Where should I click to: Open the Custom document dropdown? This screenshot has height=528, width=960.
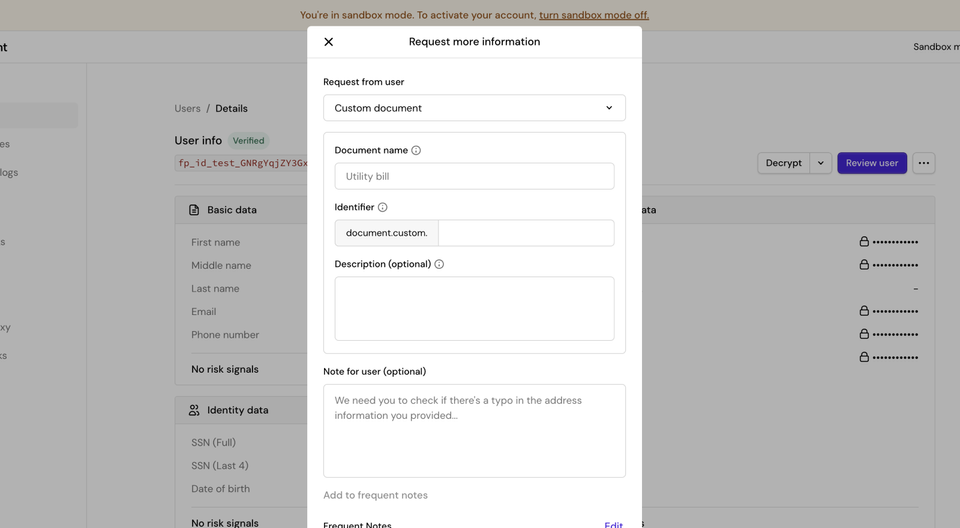[x=474, y=108]
